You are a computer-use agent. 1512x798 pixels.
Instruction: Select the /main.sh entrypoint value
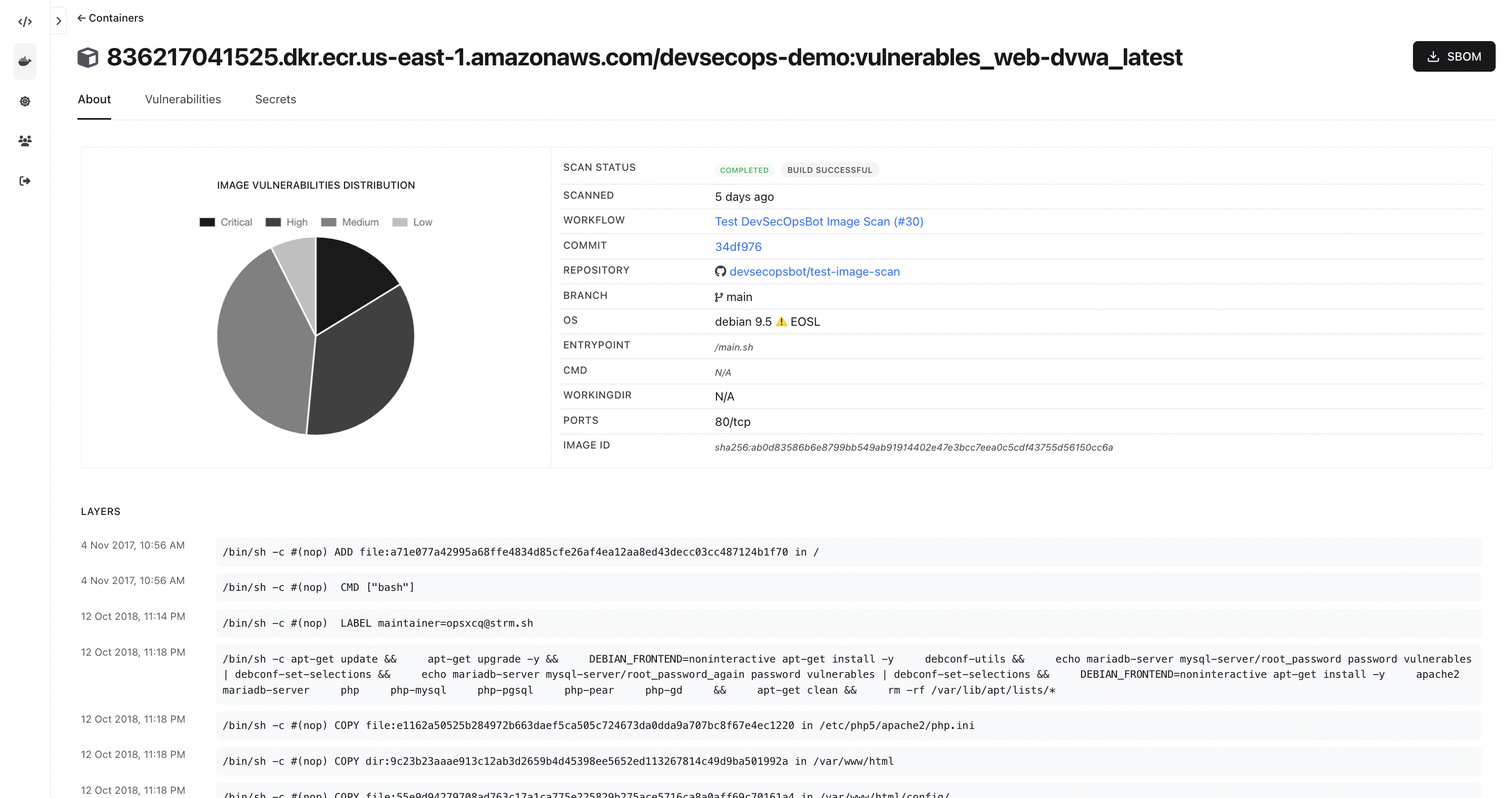click(x=734, y=347)
